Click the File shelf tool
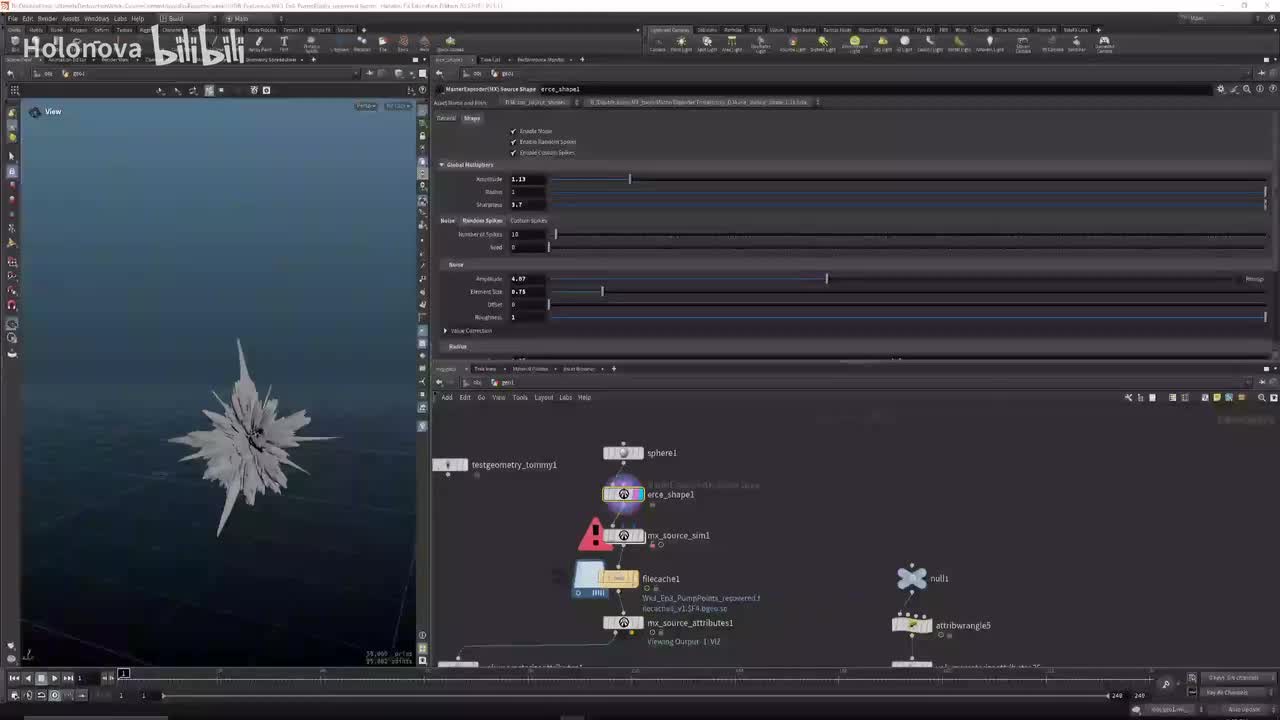This screenshot has height=720, width=1280. pos(383,44)
